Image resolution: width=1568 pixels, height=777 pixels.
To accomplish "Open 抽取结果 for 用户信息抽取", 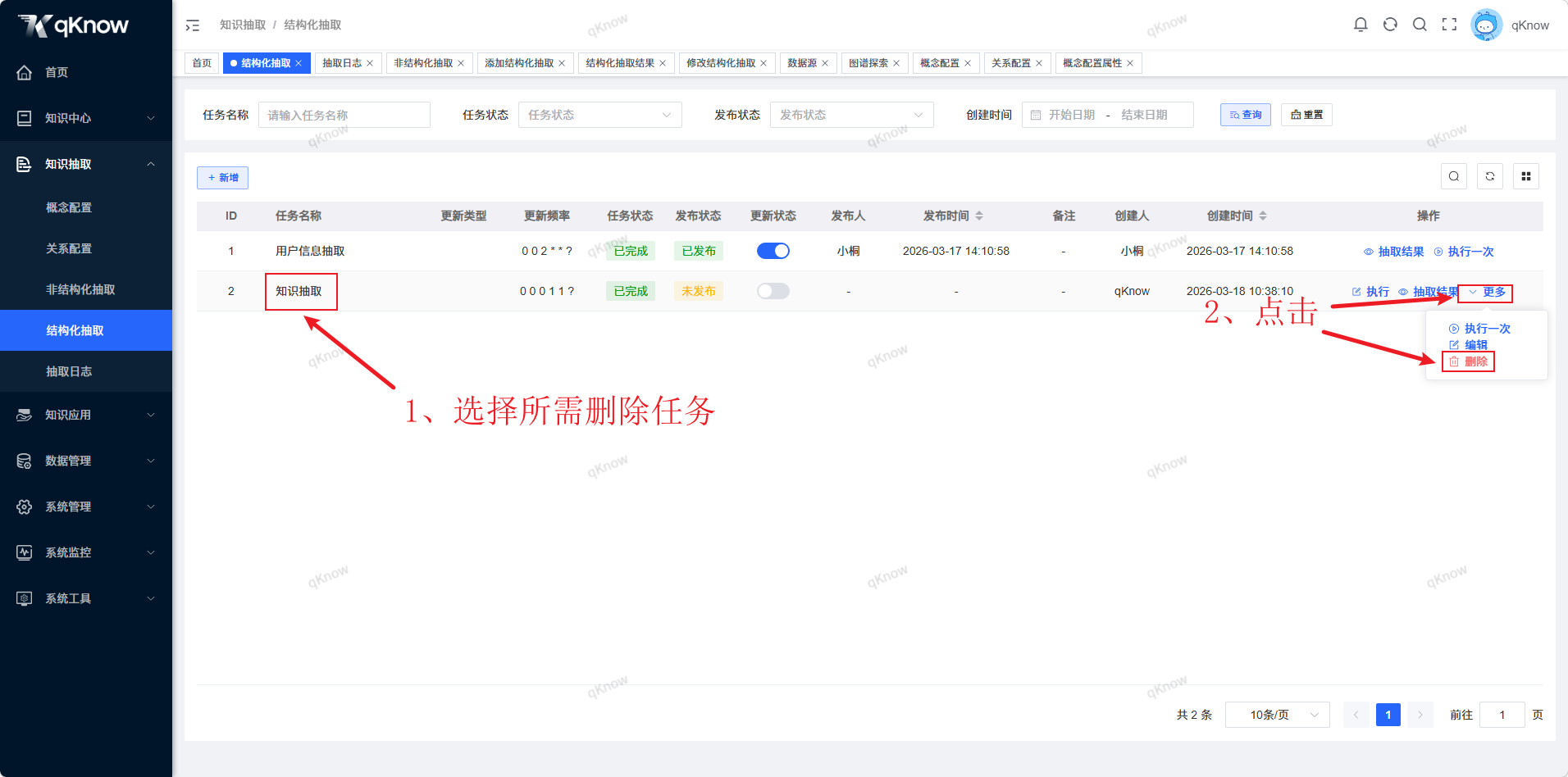I will coord(1393,252).
